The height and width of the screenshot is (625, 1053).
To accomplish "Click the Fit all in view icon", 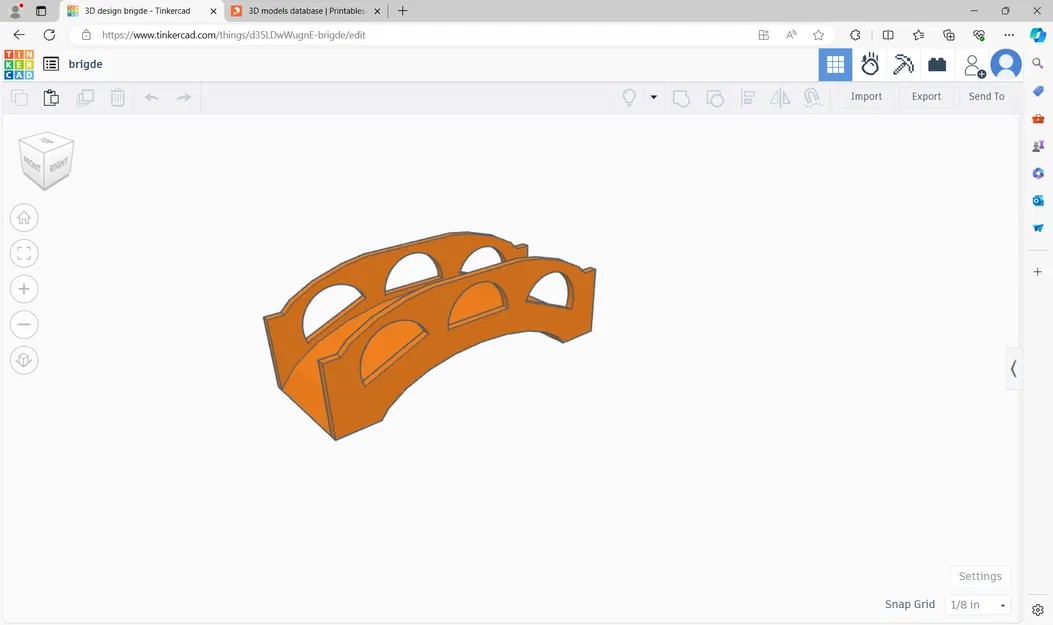I will 24,252.
